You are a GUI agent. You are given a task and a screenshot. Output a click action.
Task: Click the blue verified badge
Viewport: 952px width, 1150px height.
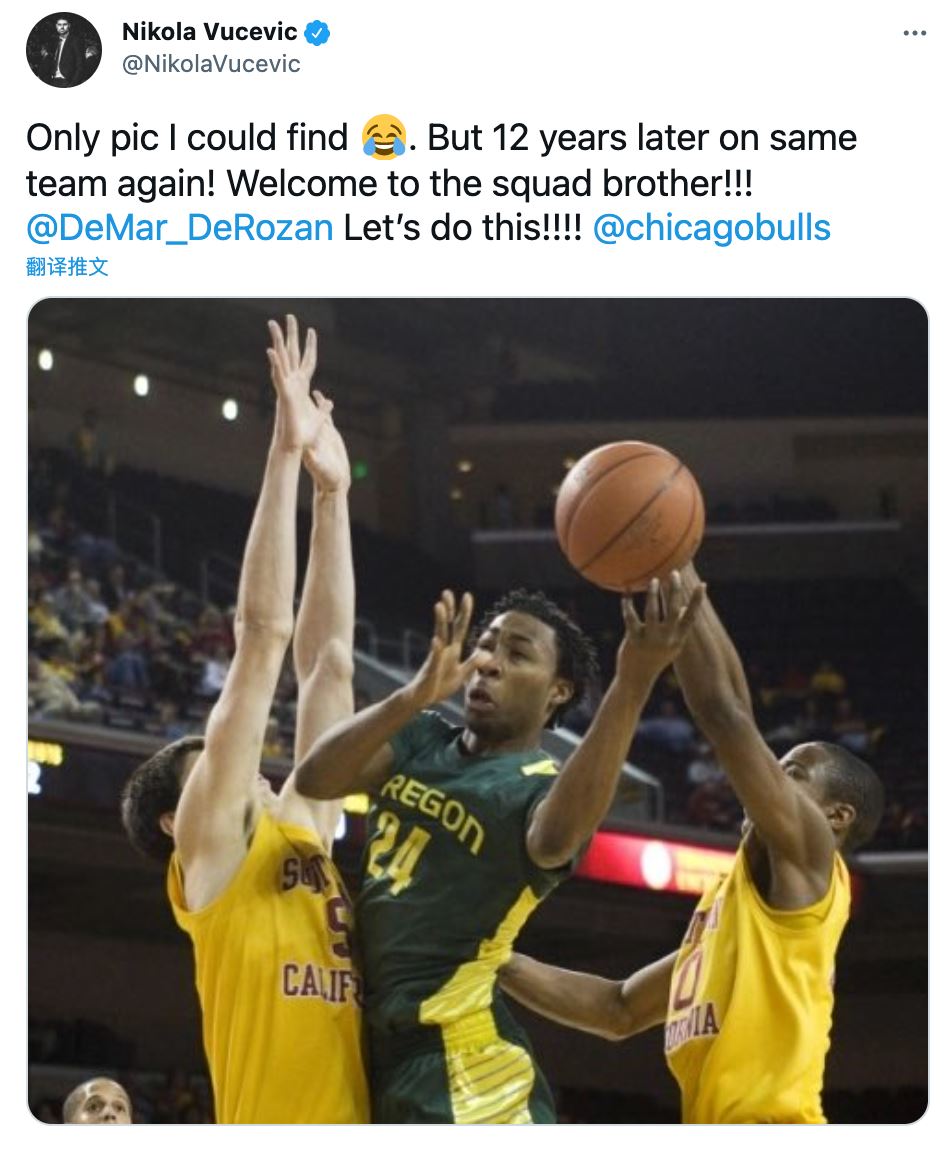coord(317,33)
